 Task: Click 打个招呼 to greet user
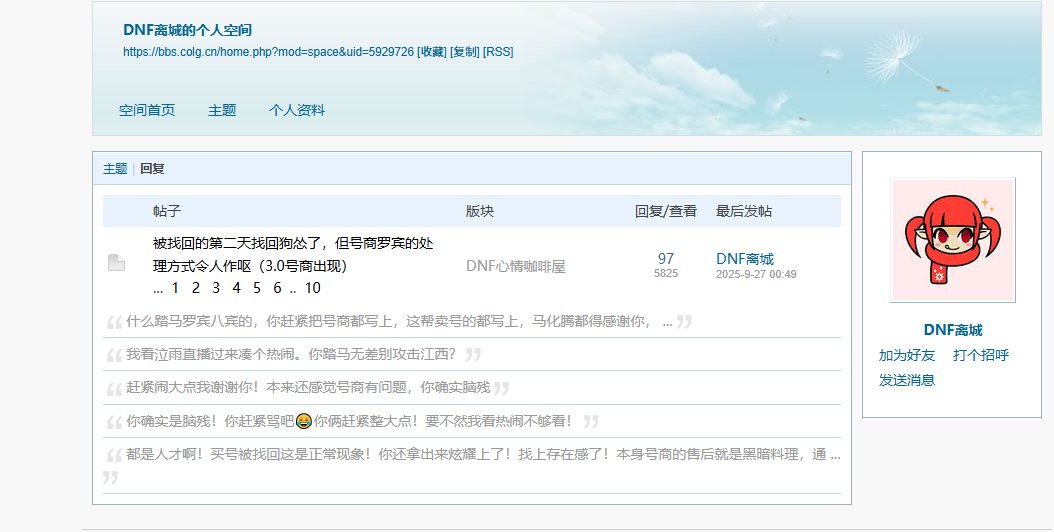tap(981, 355)
